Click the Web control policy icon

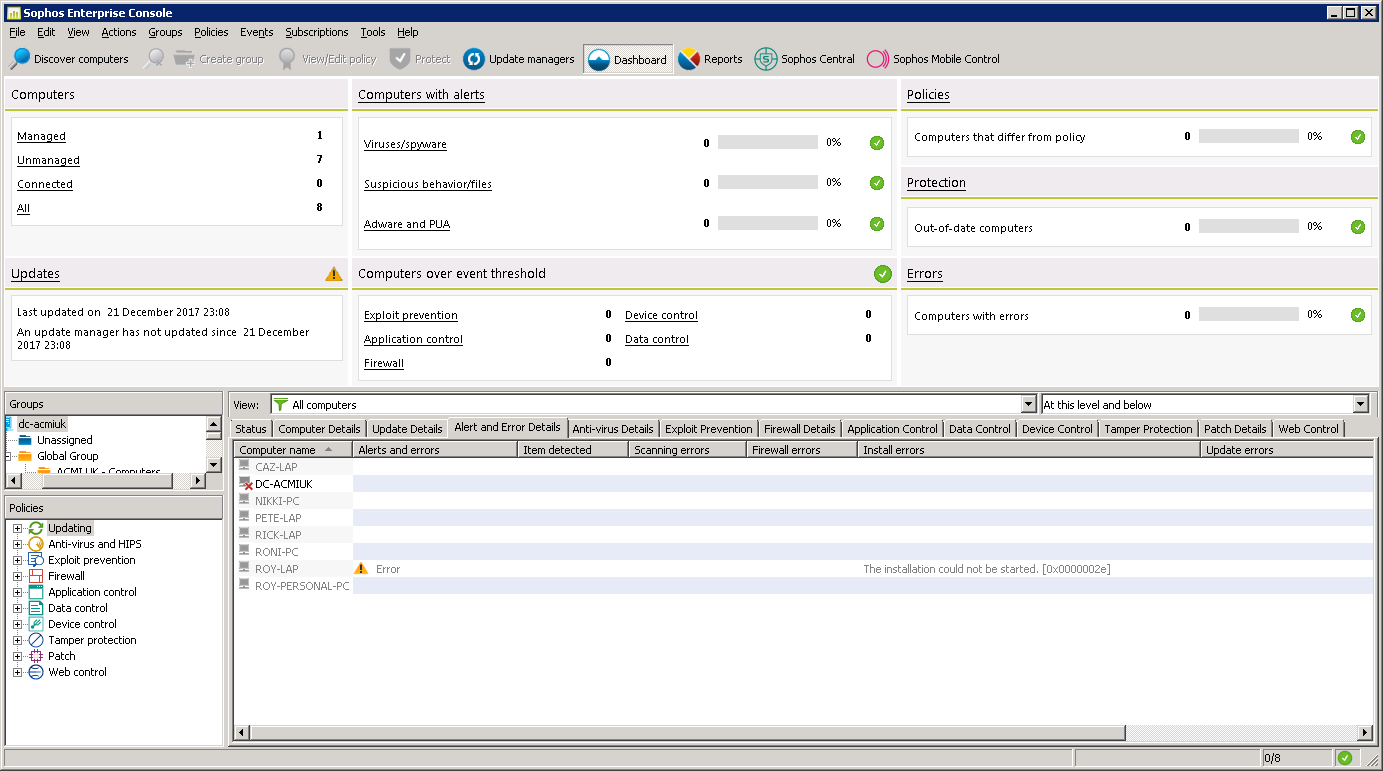36,672
